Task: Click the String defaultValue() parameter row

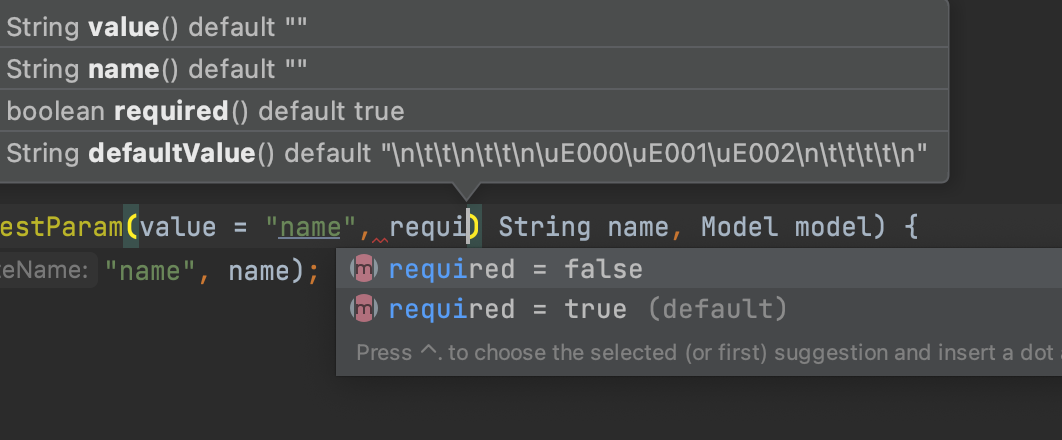Action: 474,154
